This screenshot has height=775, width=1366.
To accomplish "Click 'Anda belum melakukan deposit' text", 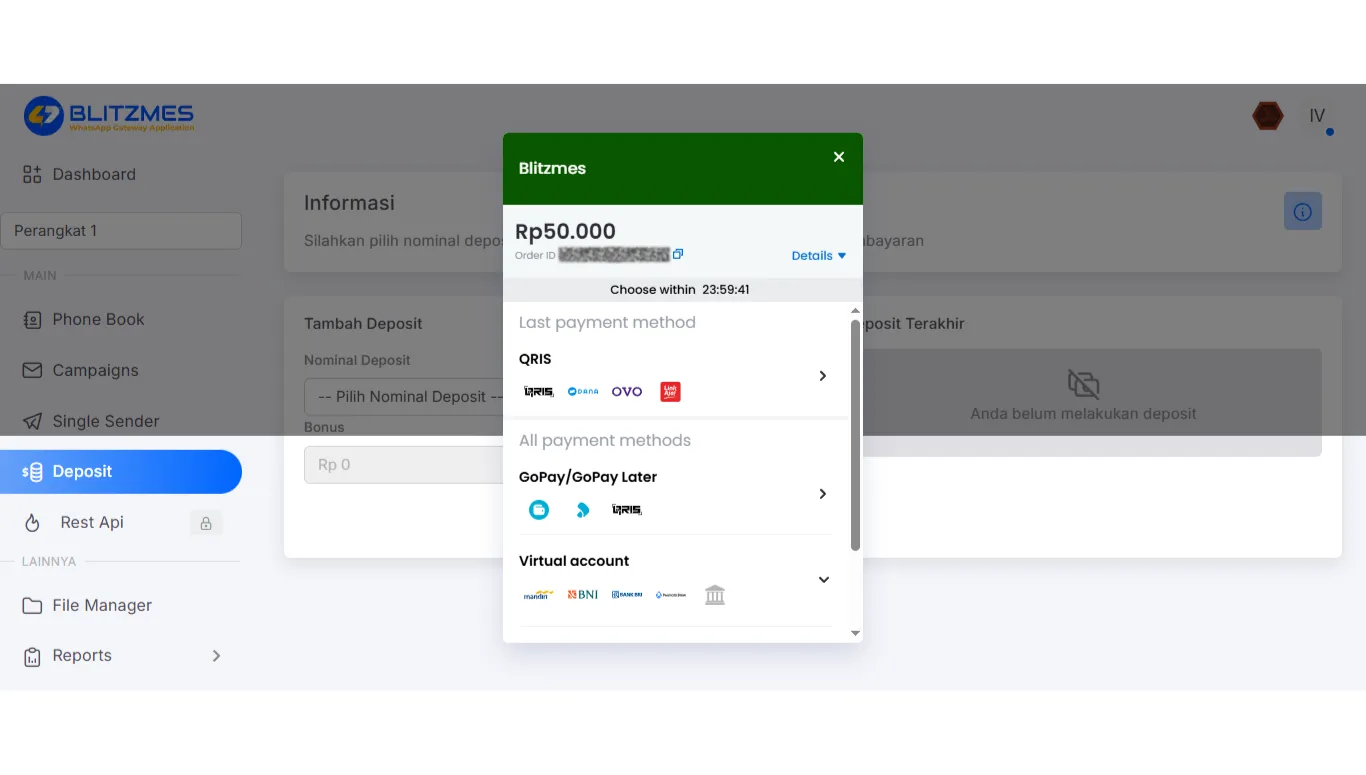I will click(x=1083, y=414).
